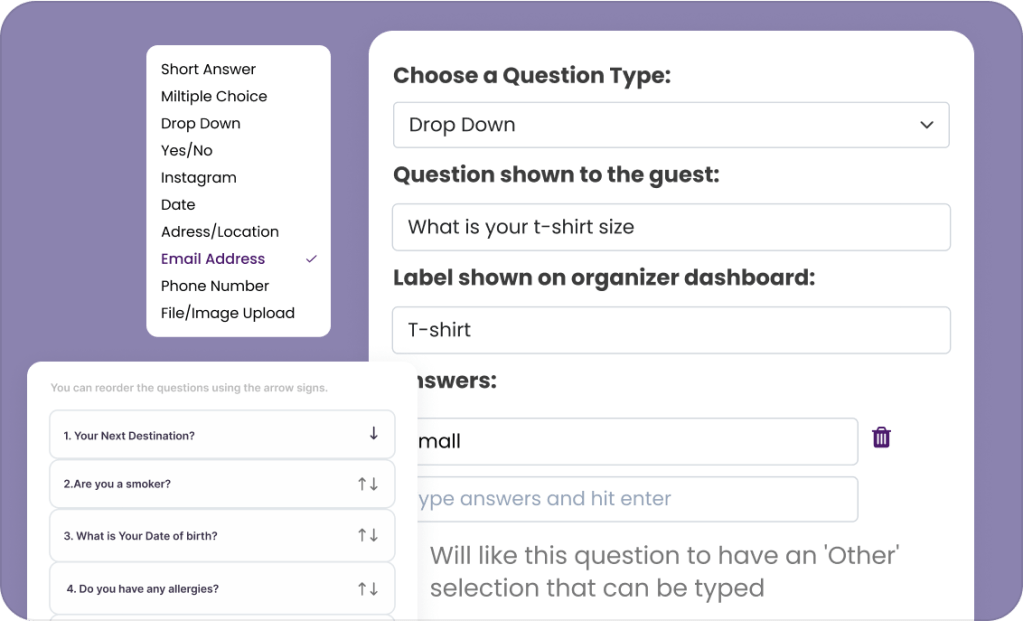
Task: Toggle the 'Other' selection option text
Action: [664, 571]
